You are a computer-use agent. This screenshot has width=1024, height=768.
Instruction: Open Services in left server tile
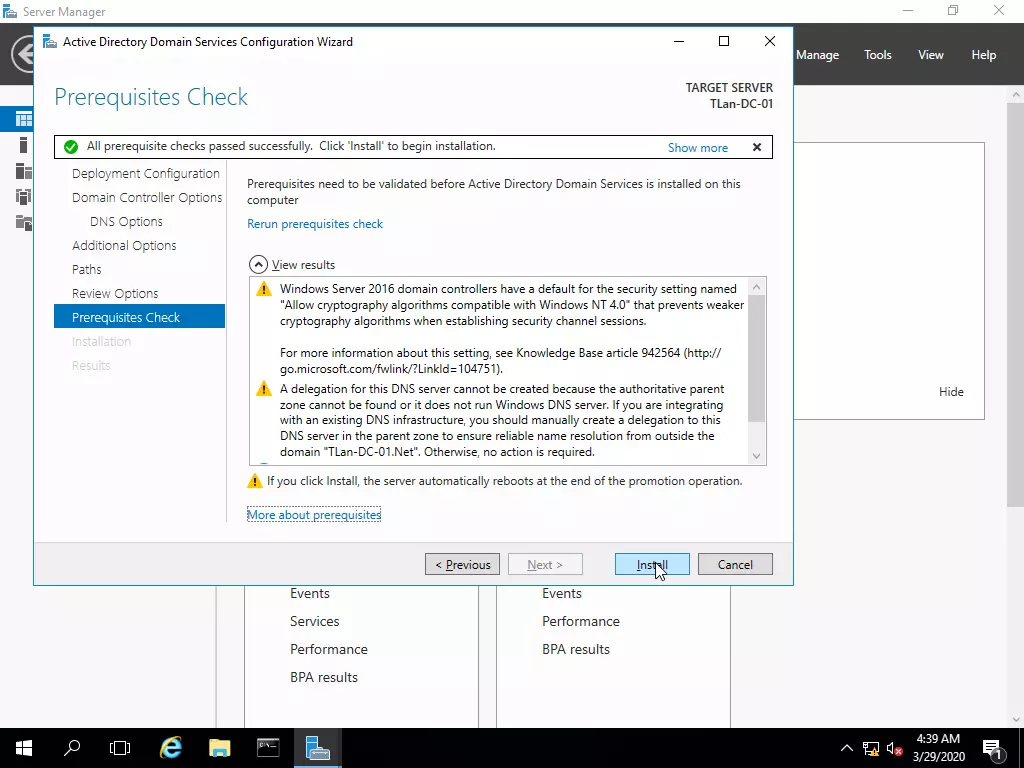point(315,621)
